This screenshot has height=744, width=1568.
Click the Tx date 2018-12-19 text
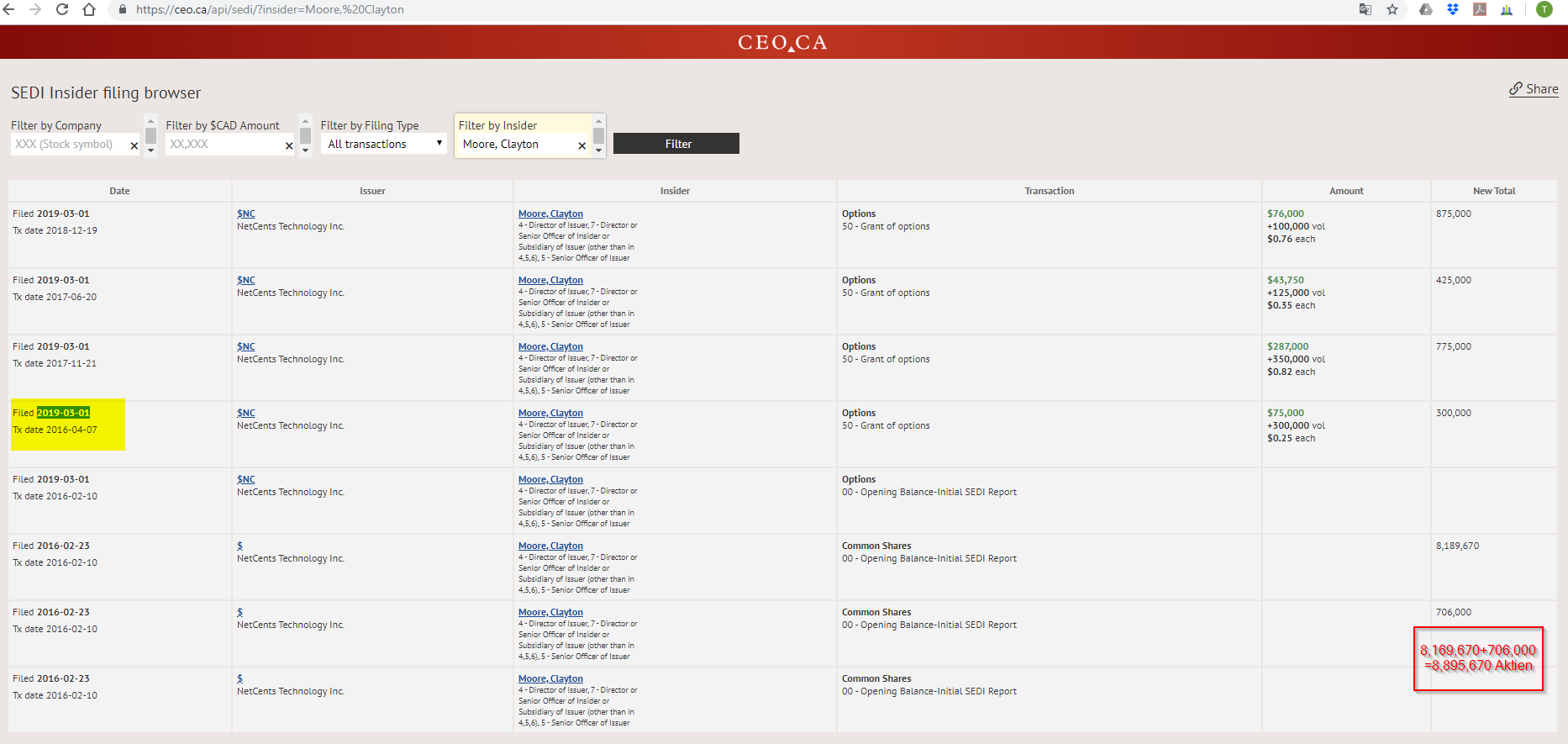click(55, 230)
